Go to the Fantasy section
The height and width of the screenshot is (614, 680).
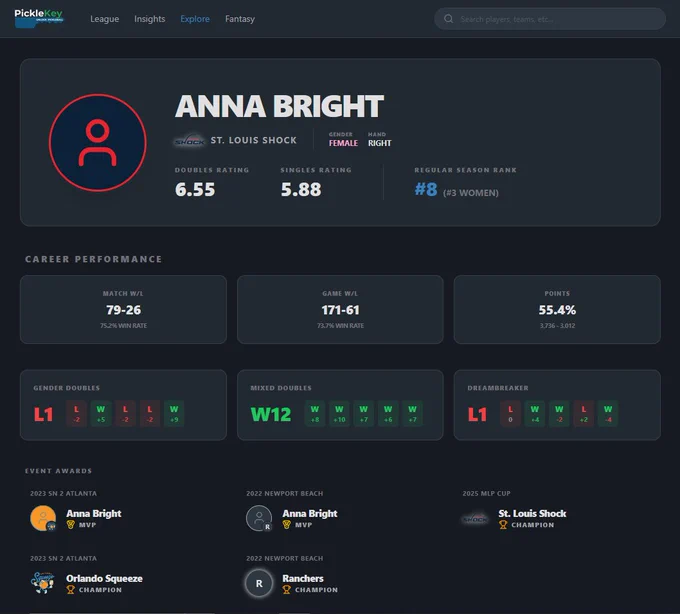coord(240,19)
